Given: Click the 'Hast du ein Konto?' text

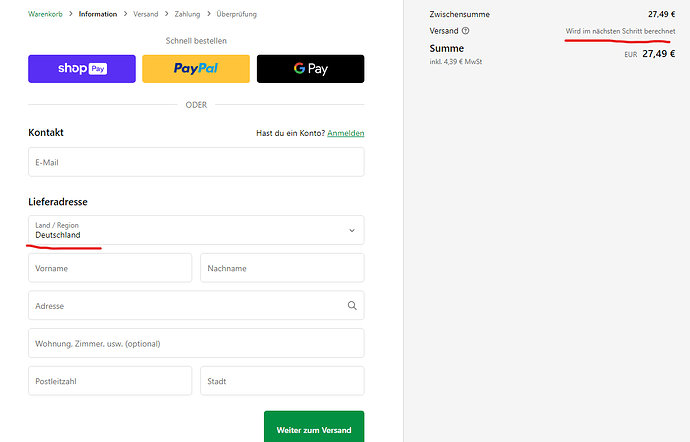Looking at the screenshot, I should 290,133.
